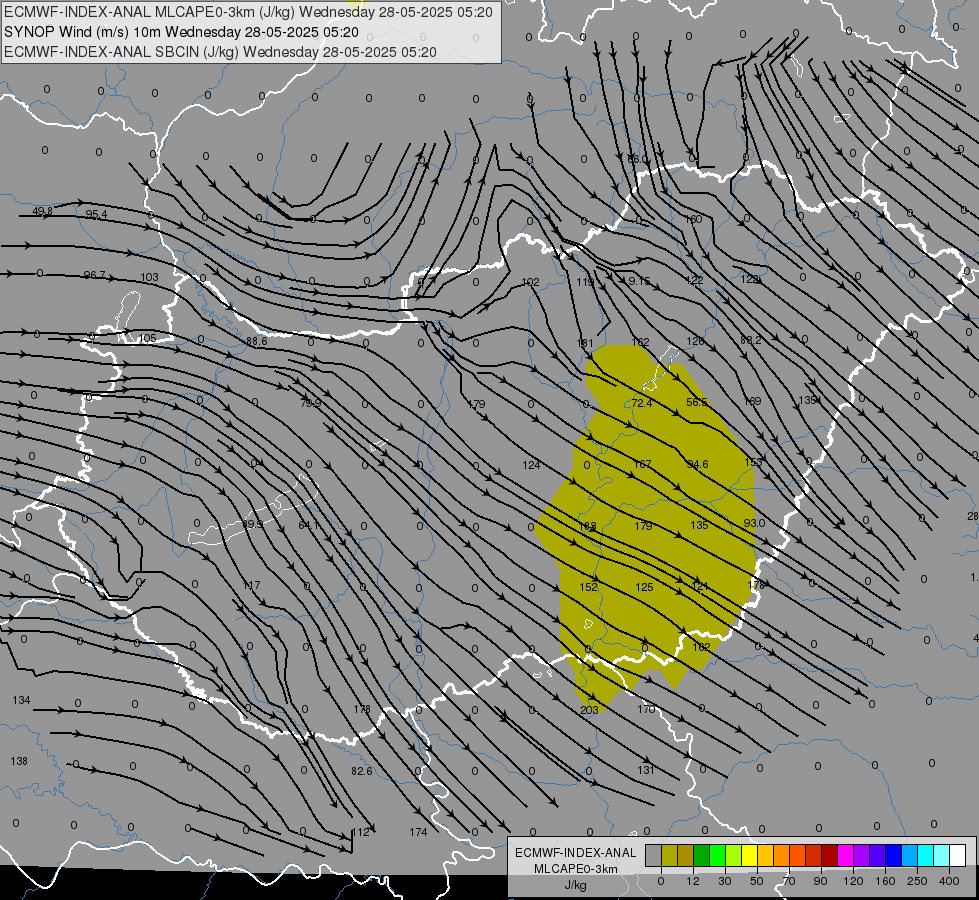Select the bright green legend swatch
Image resolution: width=979 pixels, height=900 pixels.
(x=718, y=856)
